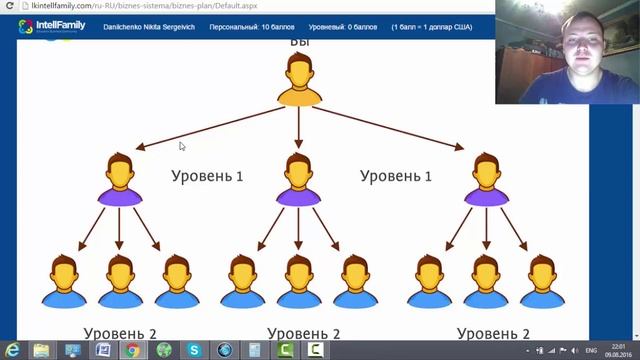Screen dimensions: 640x360
Task: Open the volume speaker tray icon
Action: tap(575, 351)
